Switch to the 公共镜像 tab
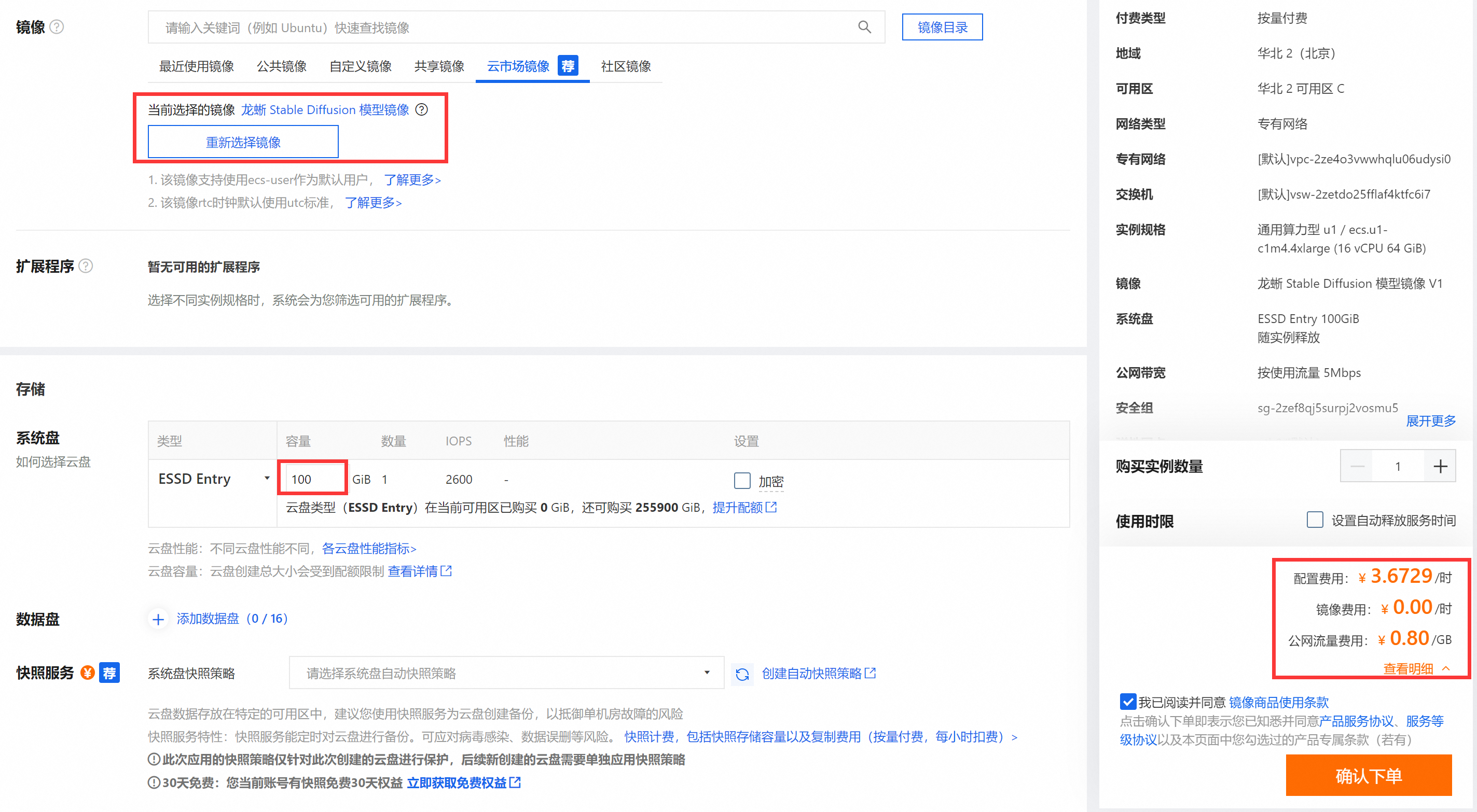Image resolution: width=1477 pixels, height=812 pixels. 282,66
